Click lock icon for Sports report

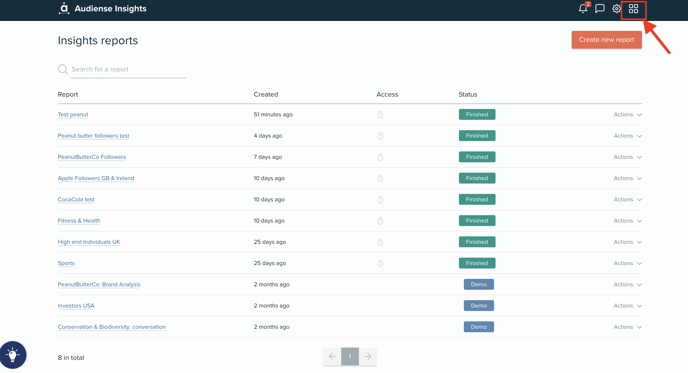(x=380, y=263)
